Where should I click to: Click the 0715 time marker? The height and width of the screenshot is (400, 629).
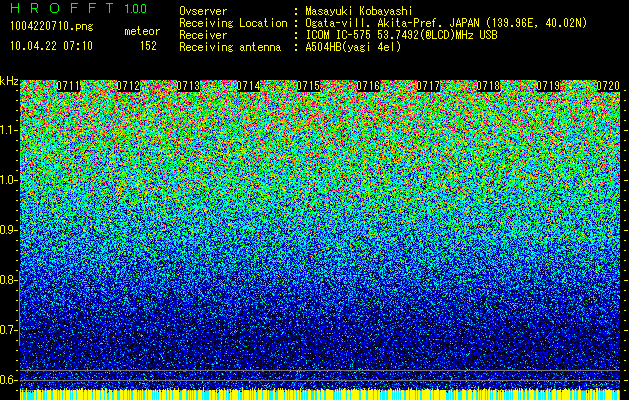click(x=308, y=86)
